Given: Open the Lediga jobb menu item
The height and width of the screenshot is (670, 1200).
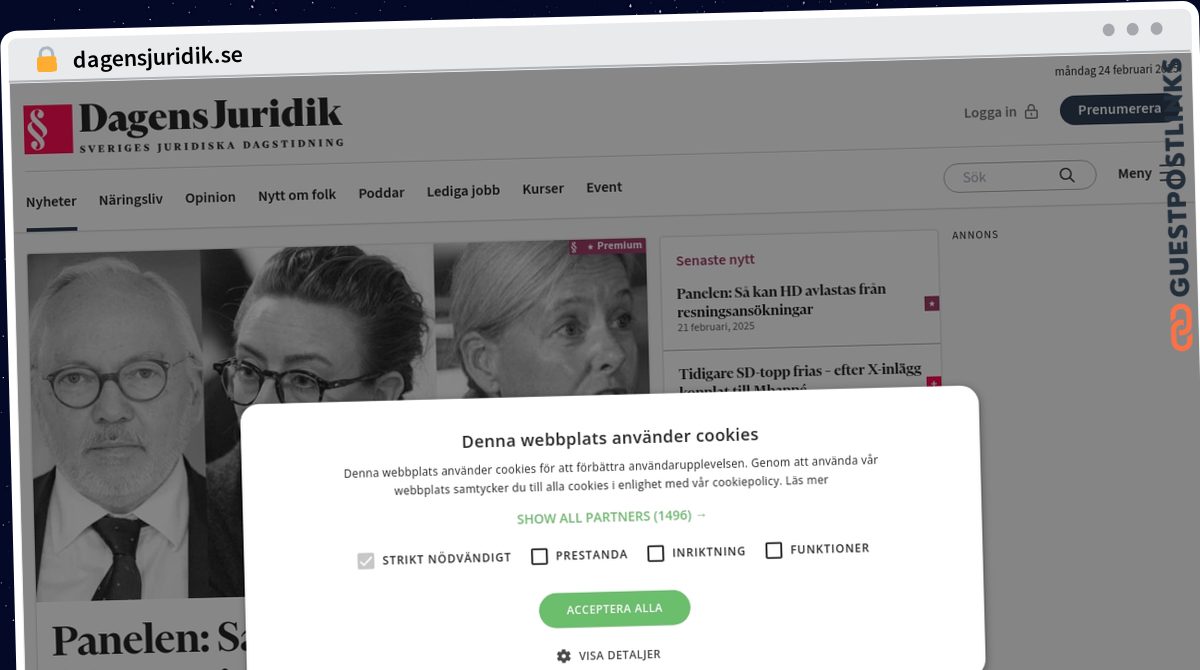Looking at the screenshot, I should [x=463, y=191].
